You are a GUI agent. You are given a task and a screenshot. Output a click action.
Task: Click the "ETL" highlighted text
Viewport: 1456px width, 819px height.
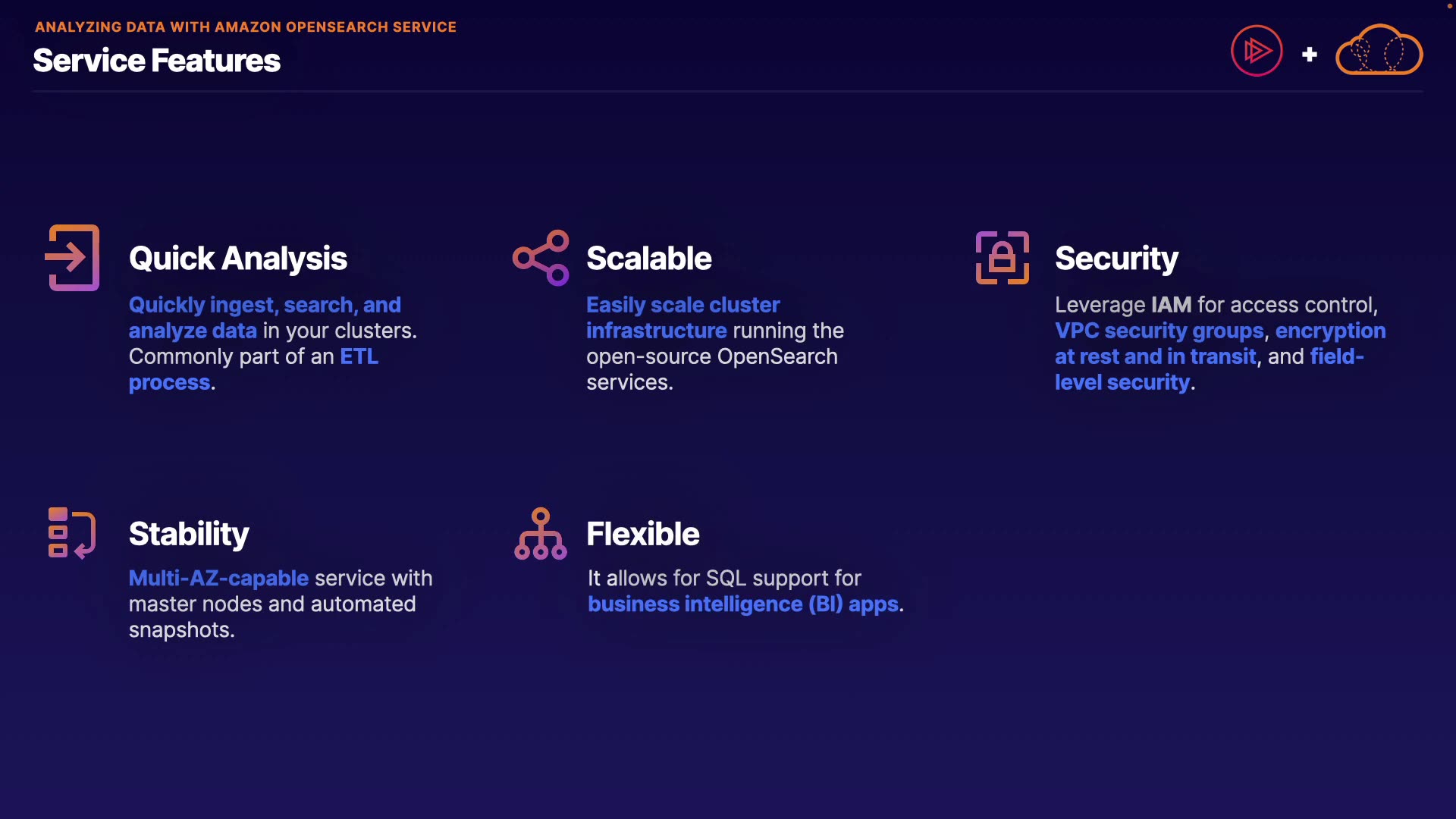coord(359,356)
